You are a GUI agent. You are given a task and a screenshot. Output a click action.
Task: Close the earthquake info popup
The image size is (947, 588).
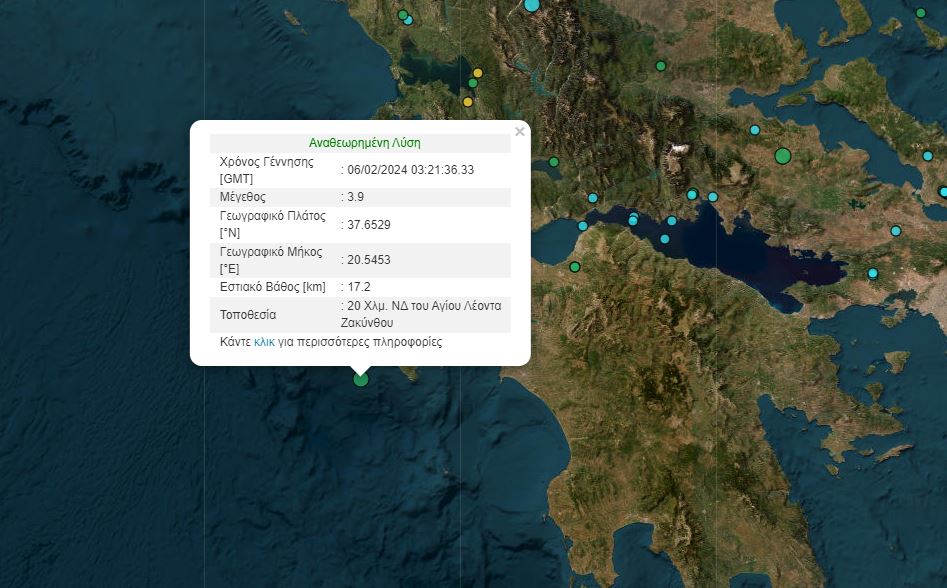click(x=519, y=132)
